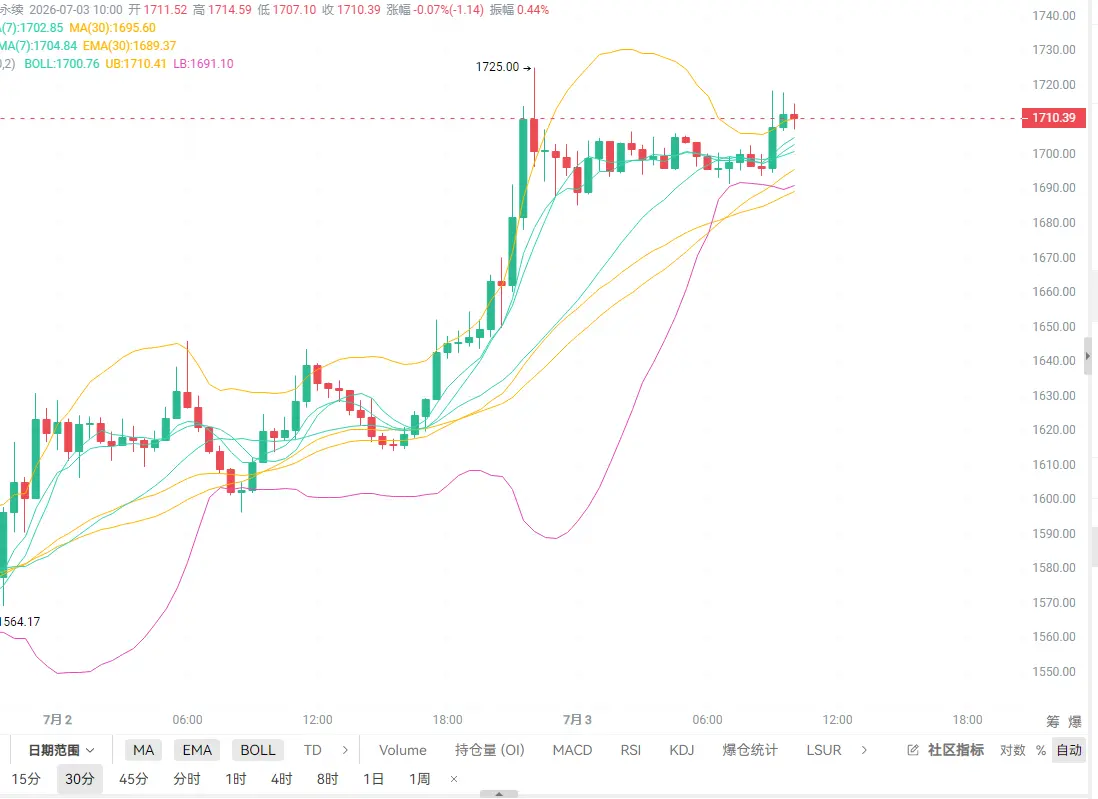Click the 收 1710.39 header value
This screenshot has width=1098, height=799.
(351, 10)
